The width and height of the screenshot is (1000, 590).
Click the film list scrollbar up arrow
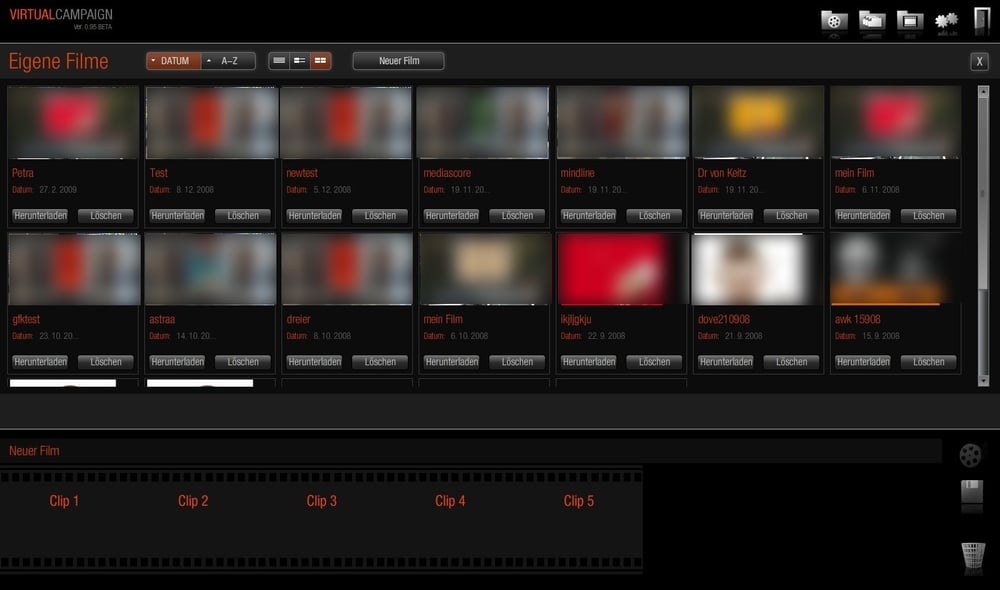point(983,92)
